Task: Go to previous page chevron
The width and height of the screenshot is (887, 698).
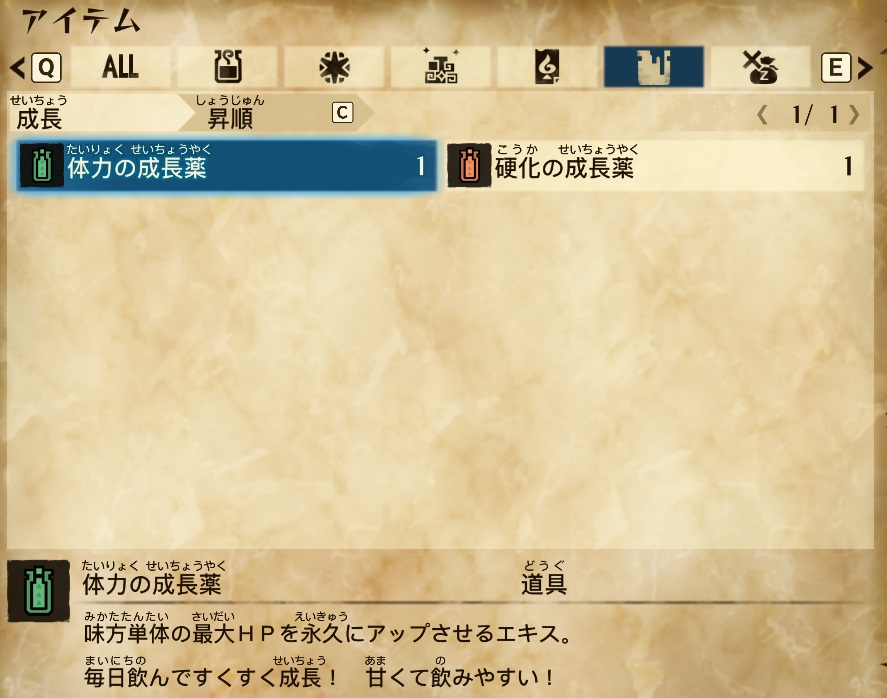Action: [x=763, y=115]
